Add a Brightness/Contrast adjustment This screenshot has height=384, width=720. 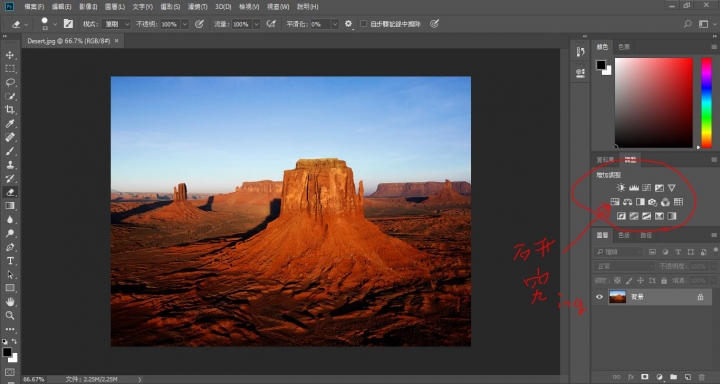pos(621,187)
